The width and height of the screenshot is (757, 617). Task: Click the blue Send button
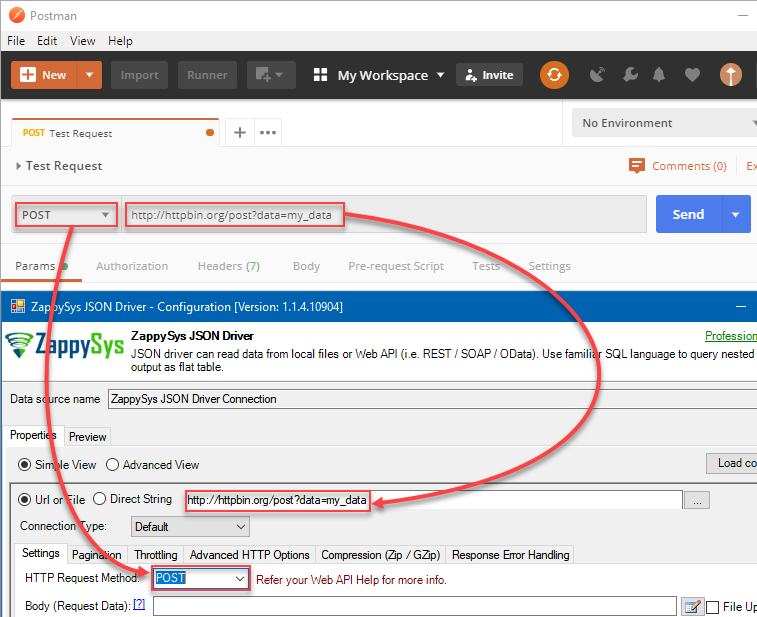tap(688, 214)
